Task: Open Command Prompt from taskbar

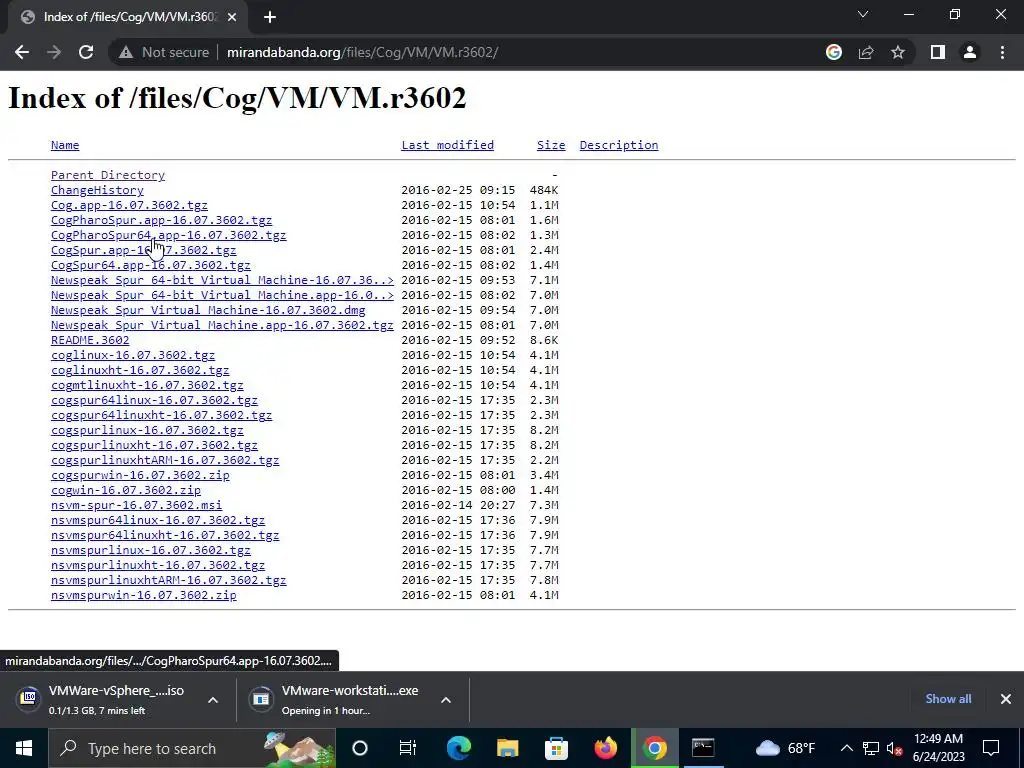Action: point(703,748)
